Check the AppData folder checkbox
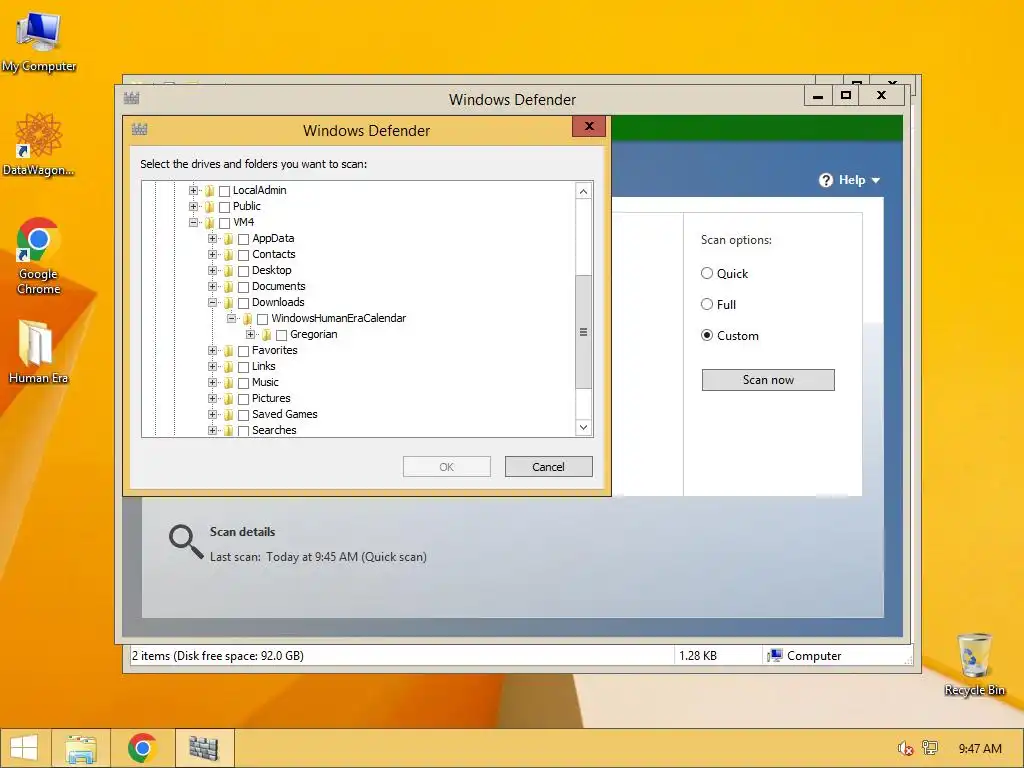Image resolution: width=1024 pixels, height=768 pixels. click(244, 239)
